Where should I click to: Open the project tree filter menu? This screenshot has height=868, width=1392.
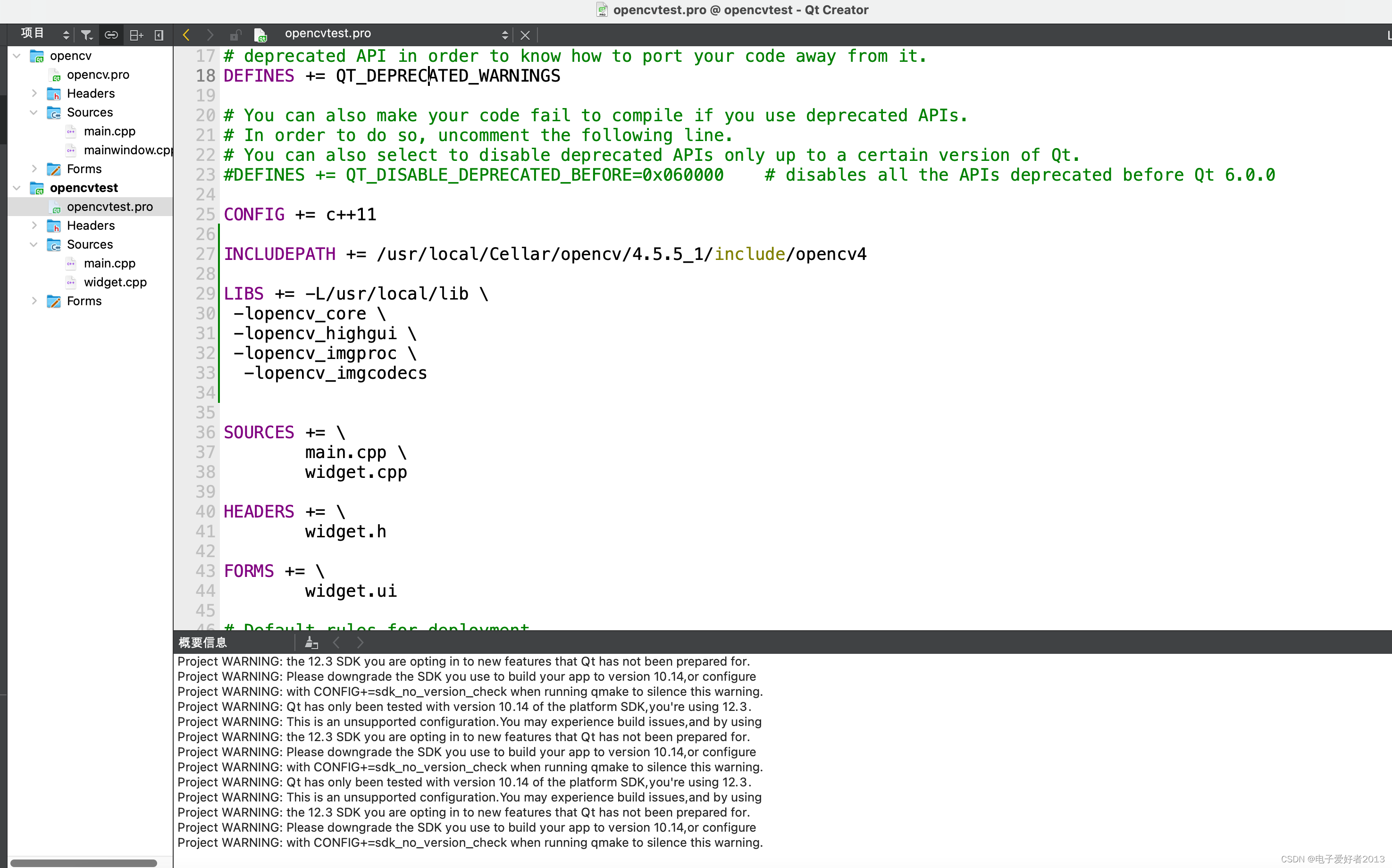[x=86, y=35]
